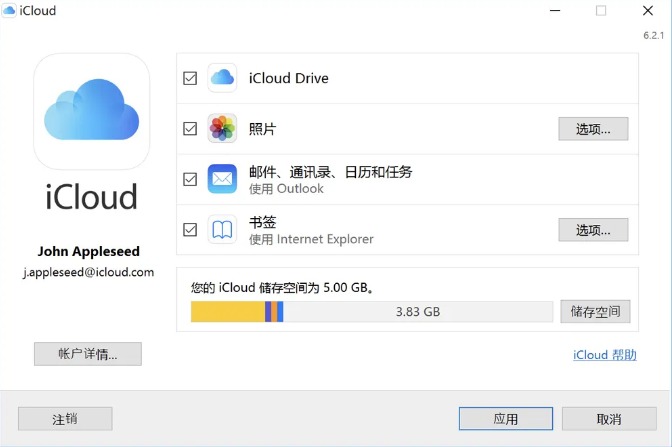The width and height of the screenshot is (672, 447).
Task: Toggle the 邮件、通讯录、日历和任务 checkbox
Action: [x=190, y=179]
